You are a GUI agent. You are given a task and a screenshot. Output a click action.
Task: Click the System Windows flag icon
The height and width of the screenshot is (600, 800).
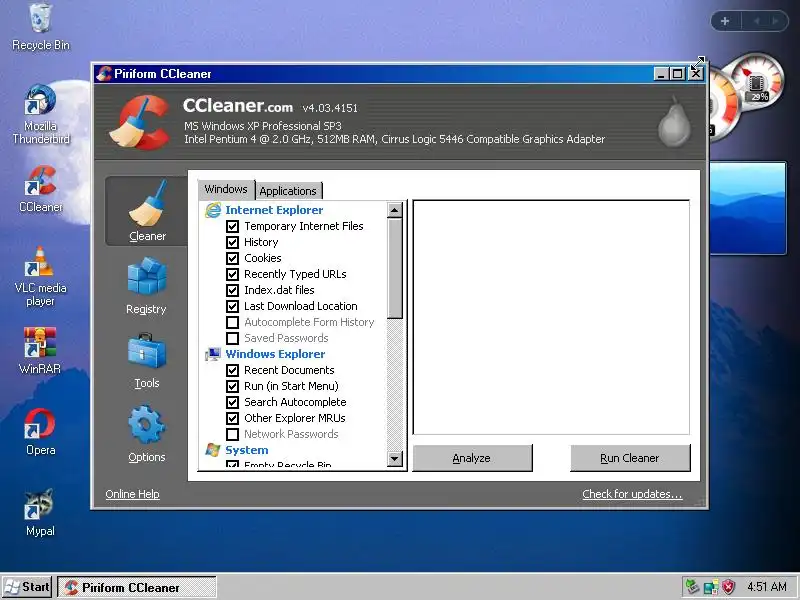pyautogui.click(x=213, y=450)
